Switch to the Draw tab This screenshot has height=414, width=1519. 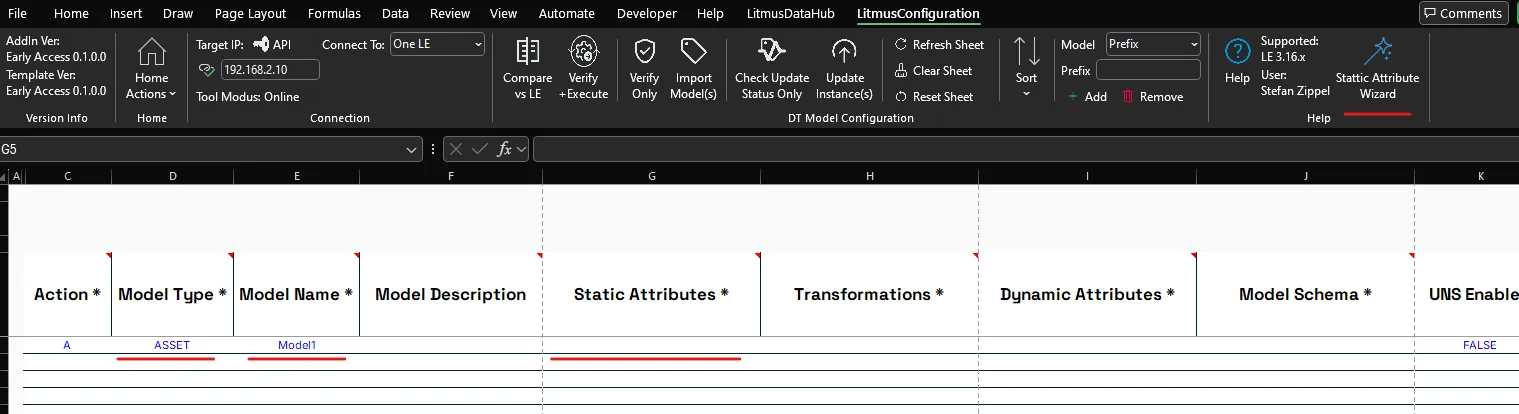coord(177,13)
